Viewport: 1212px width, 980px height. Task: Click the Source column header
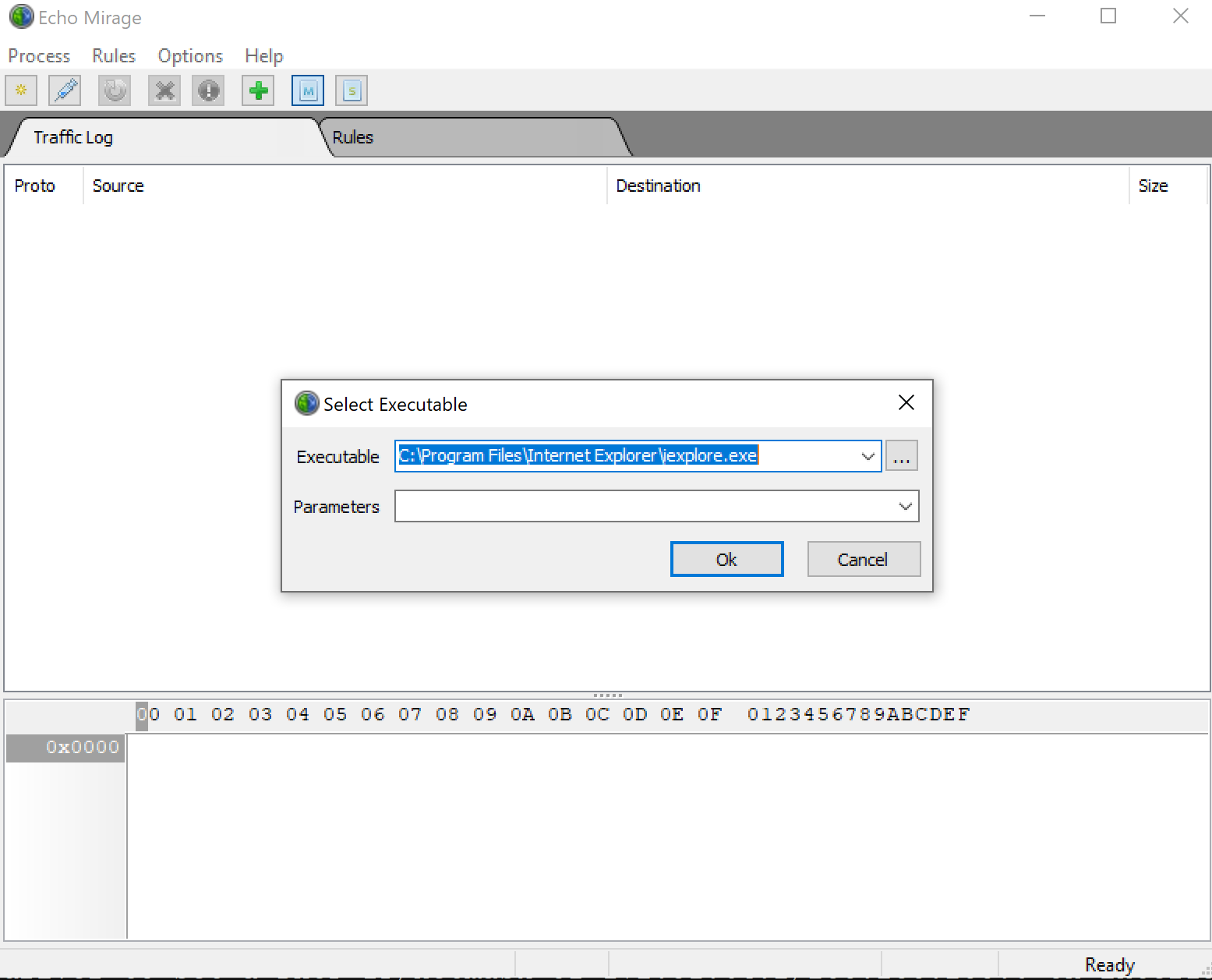tap(118, 186)
